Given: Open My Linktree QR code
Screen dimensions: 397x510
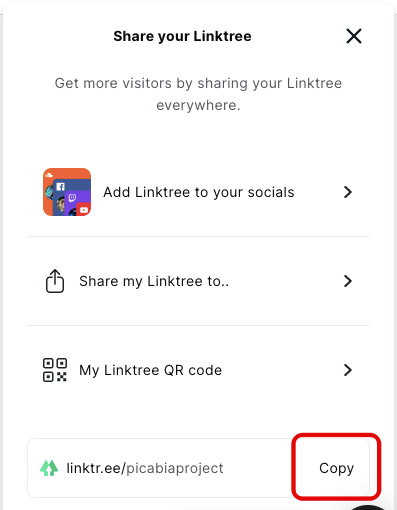Looking at the screenshot, I should [198, 370].
